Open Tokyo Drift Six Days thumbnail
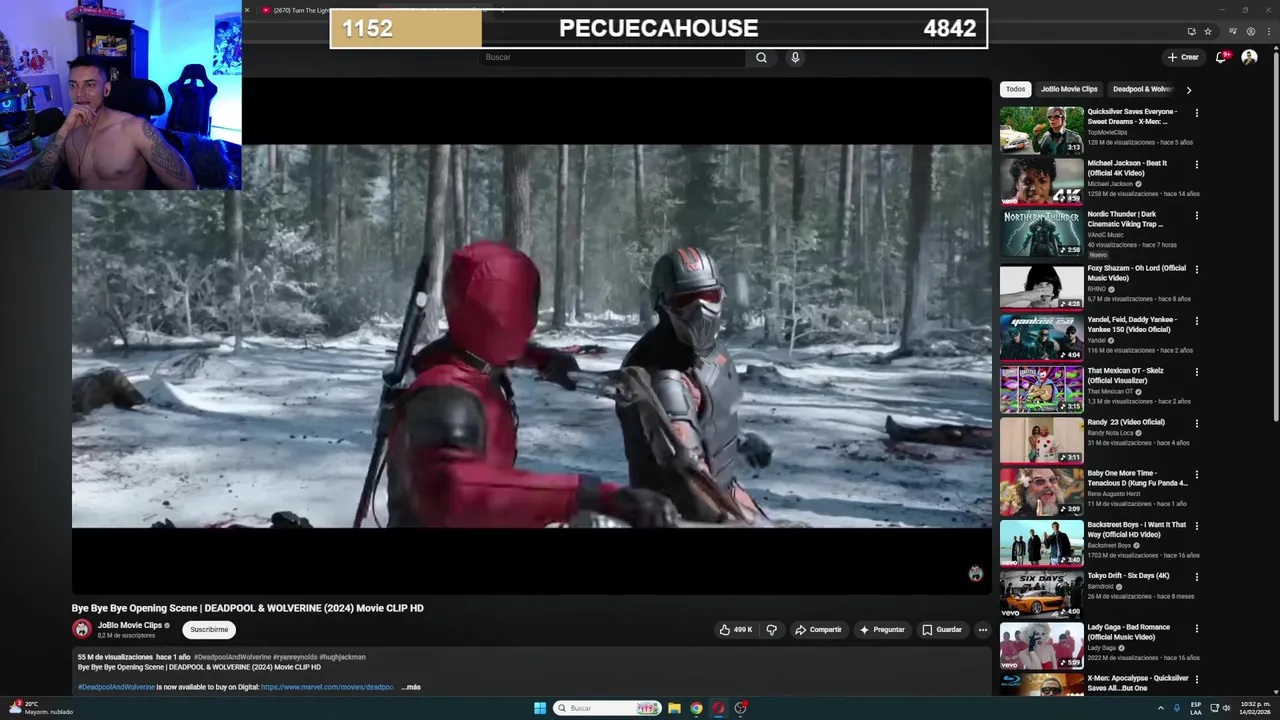1280x720 pixels. click(x=1042, y=594)
